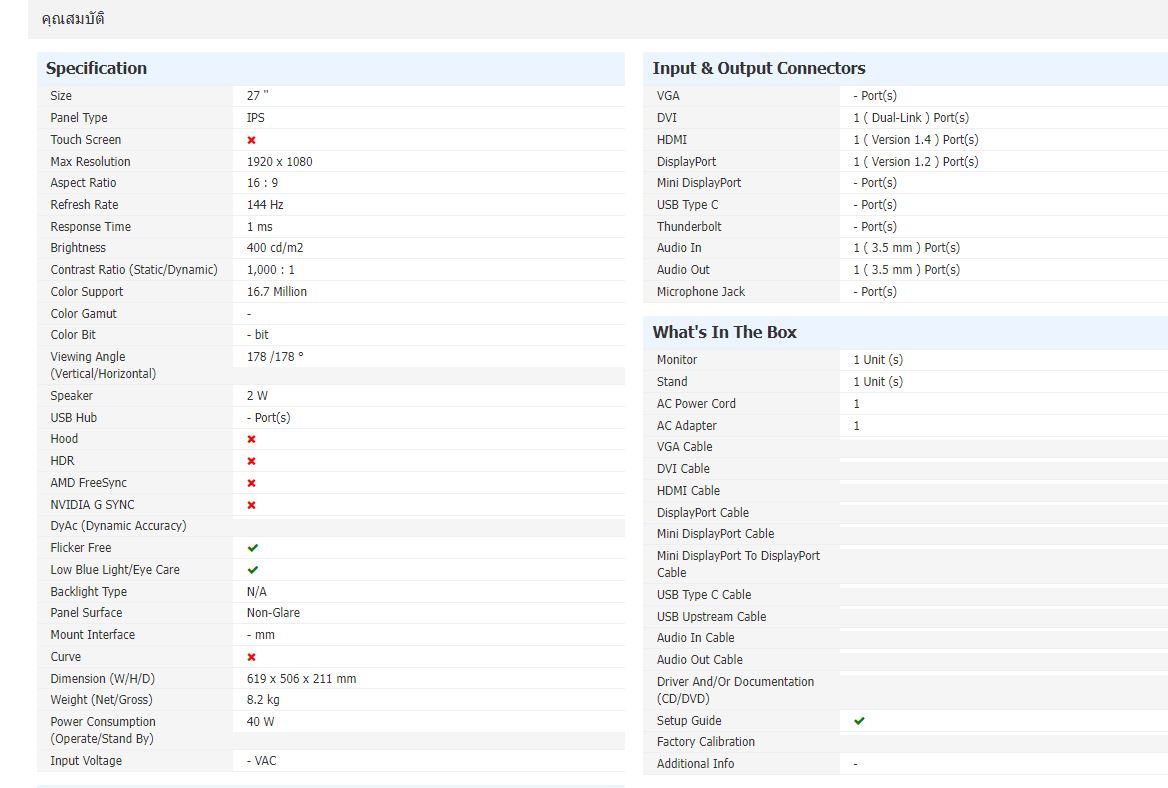Click the red X beside Touch Screen
The width and height of the screenshot is (1168, 788).
251,140
